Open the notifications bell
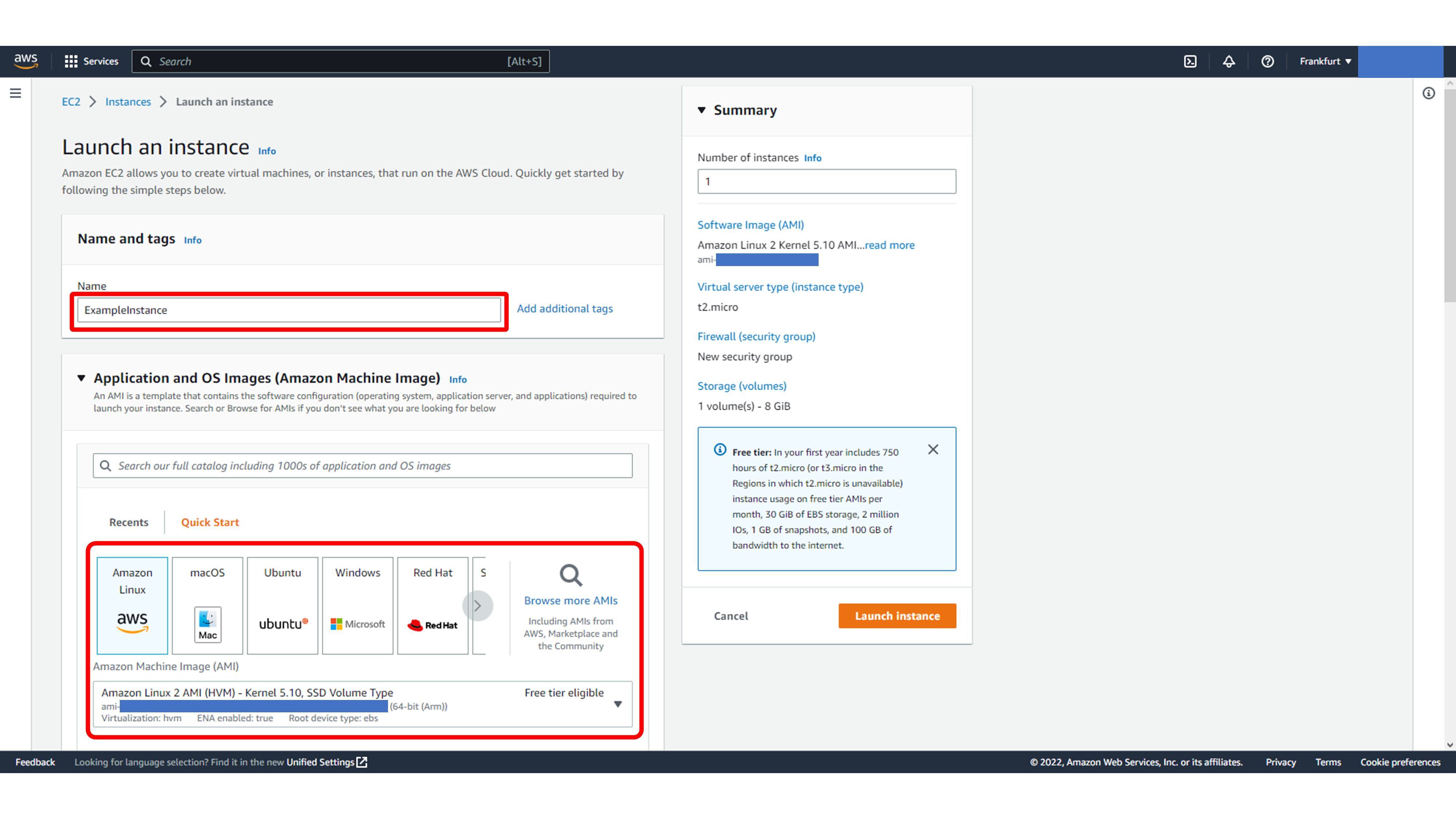The width and height of the screenshot is (1456, 819). [1229, 61]
